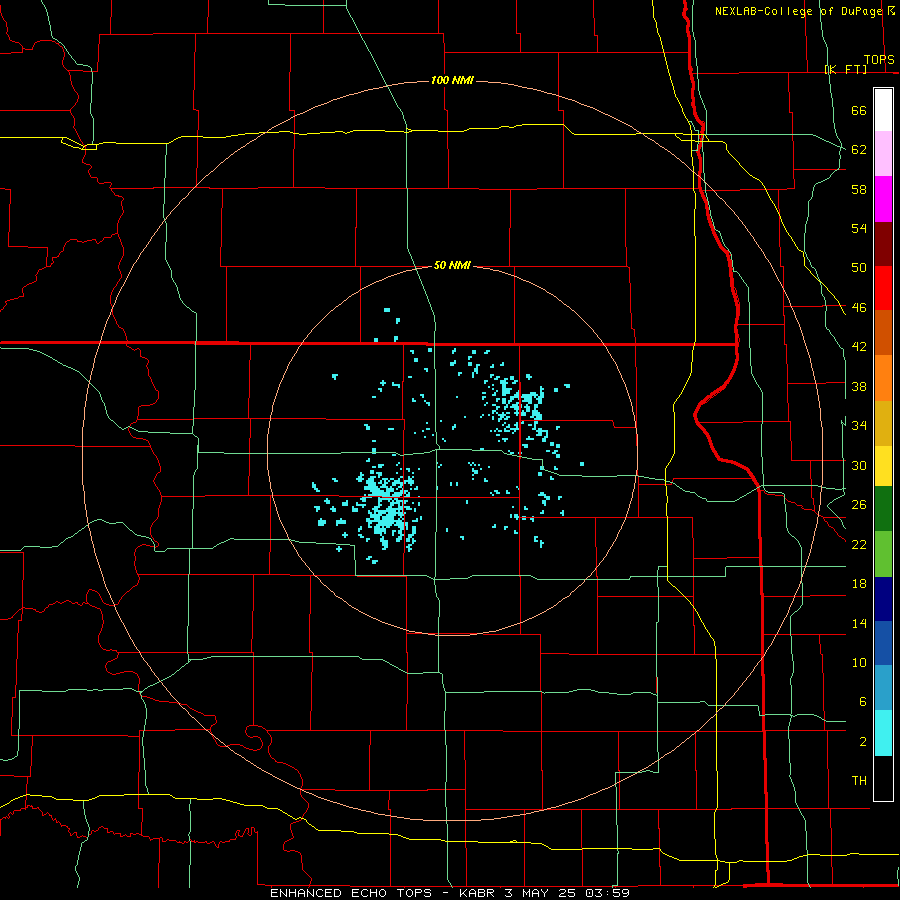The height and width of the screenshot is (900, 900).
Task: Click the dark green 26 K FT swatch
Action: (883, 509)
